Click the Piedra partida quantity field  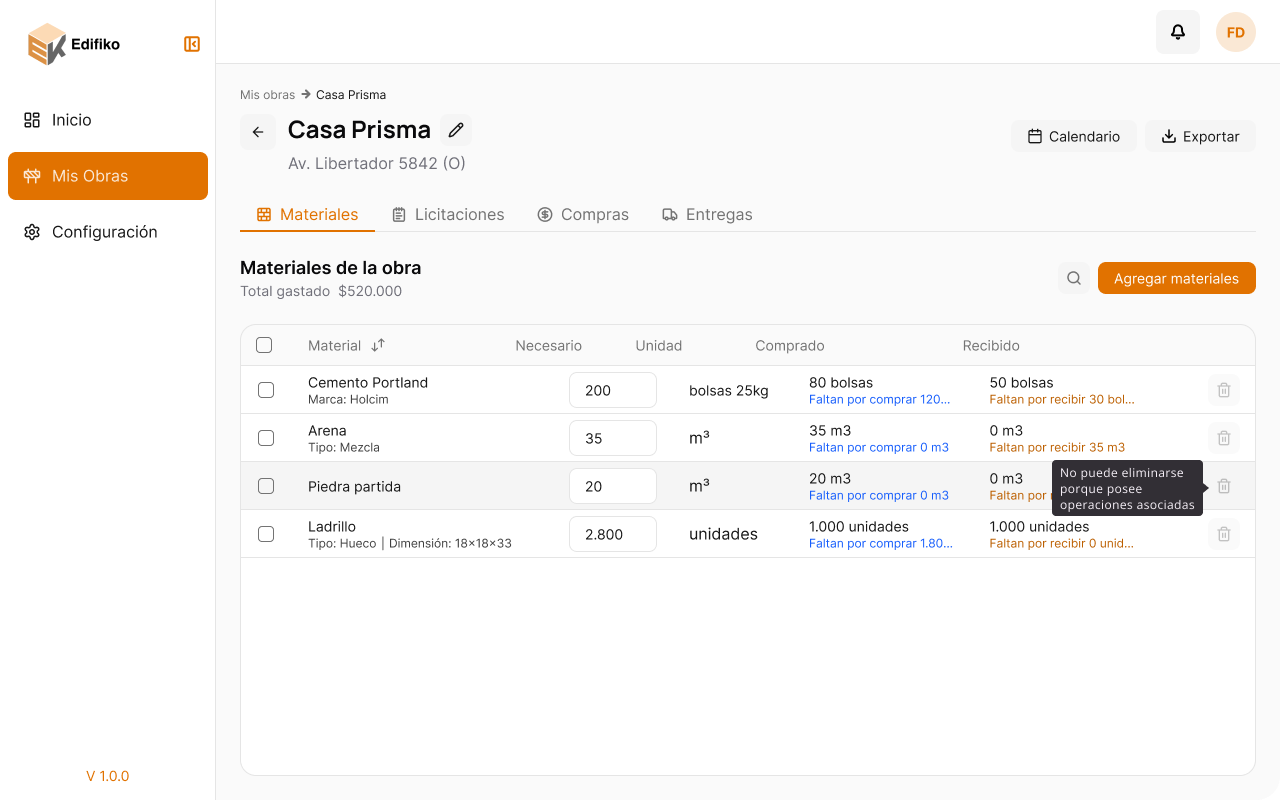point(613,486)
